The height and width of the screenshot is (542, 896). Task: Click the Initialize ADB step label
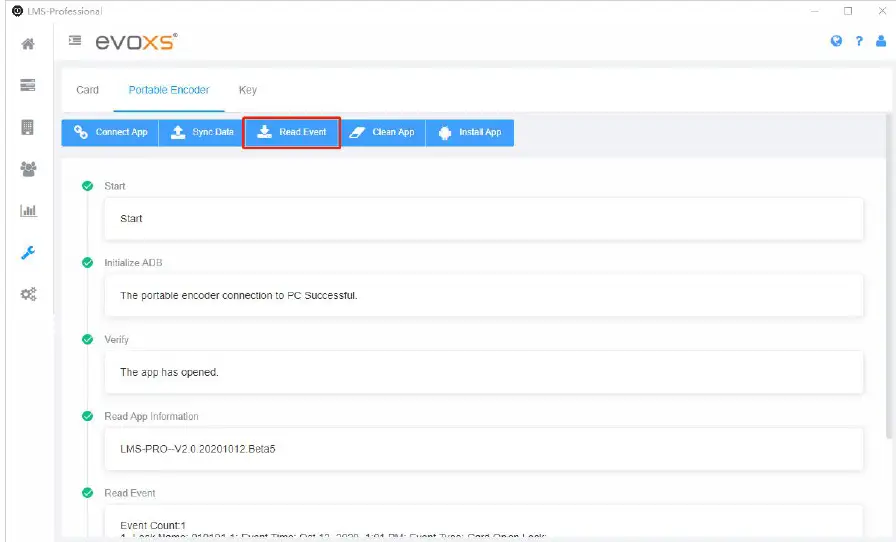tap(133, 262)
